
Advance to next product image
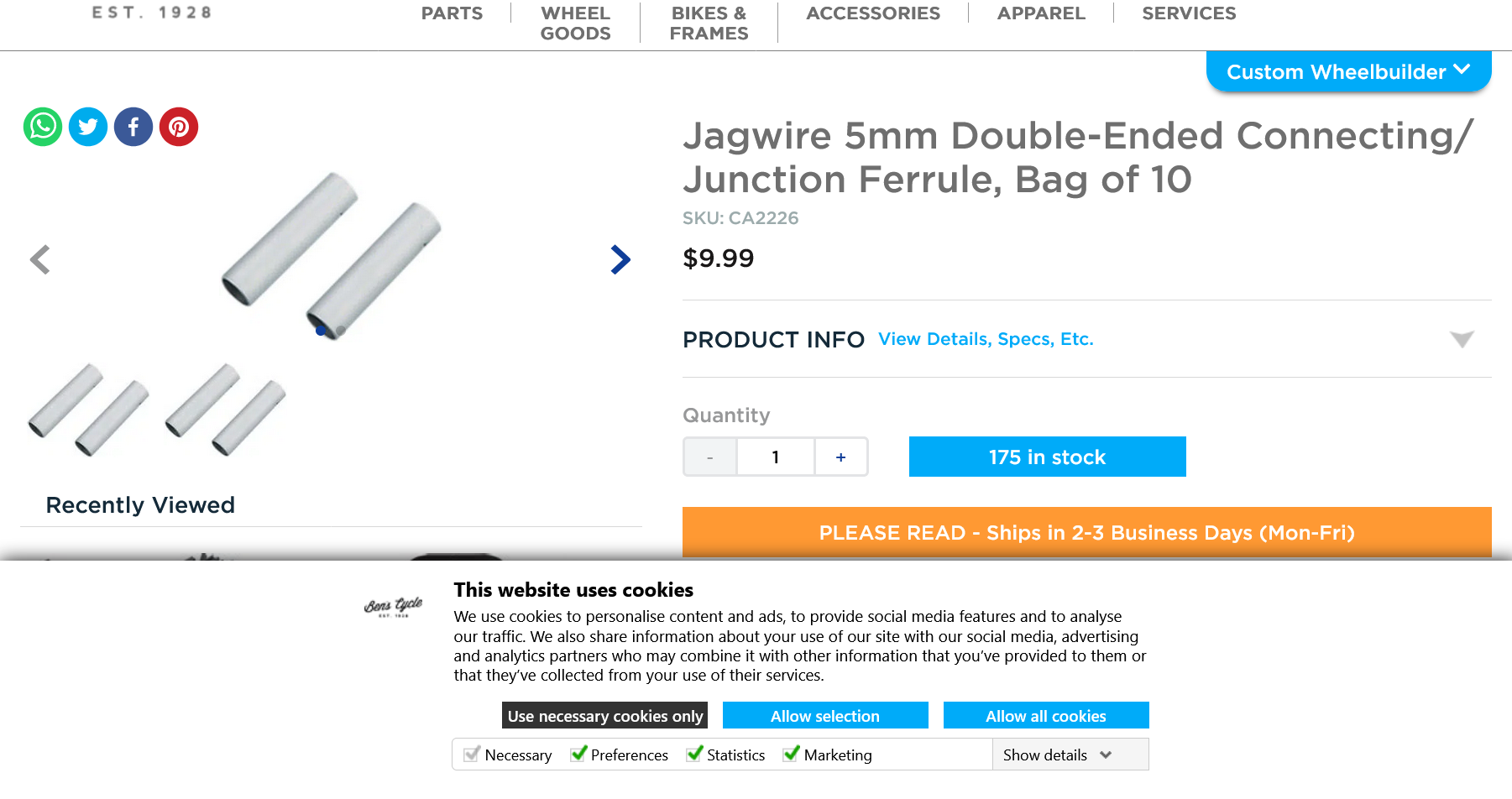(x=620, y=259)
